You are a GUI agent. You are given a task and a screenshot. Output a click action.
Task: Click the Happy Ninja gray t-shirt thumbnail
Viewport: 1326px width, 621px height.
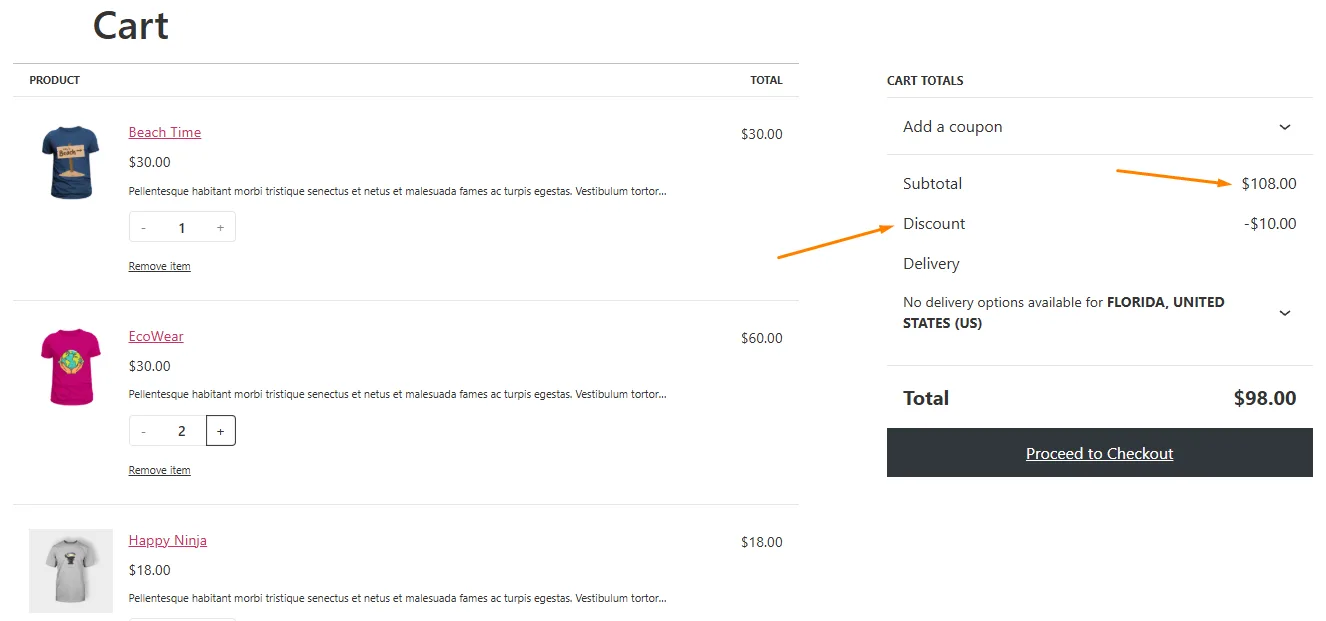[x=71, y=571]
